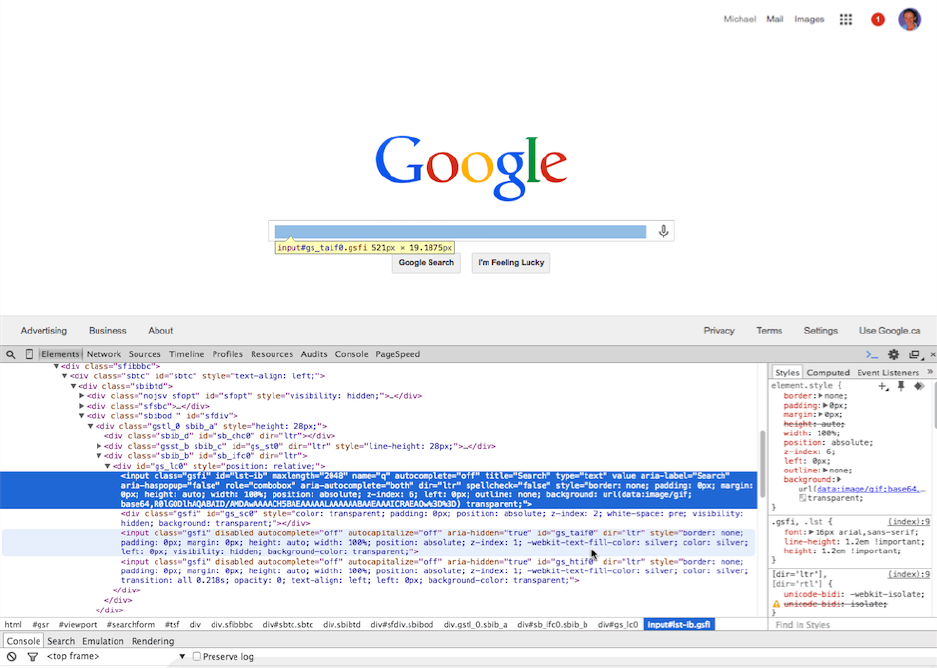Viewport: 937px width, 668px height.
Task: Select the input id gs_taif0 node
Action: point(378,542)
